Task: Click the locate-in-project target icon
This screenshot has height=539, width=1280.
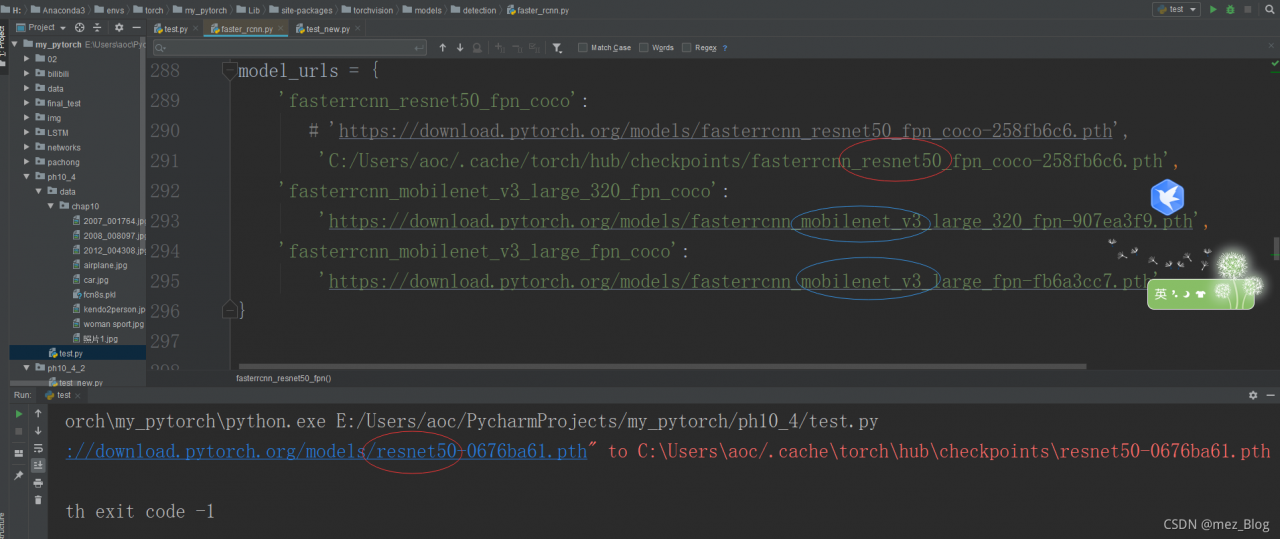Action: tap(79, 27)
